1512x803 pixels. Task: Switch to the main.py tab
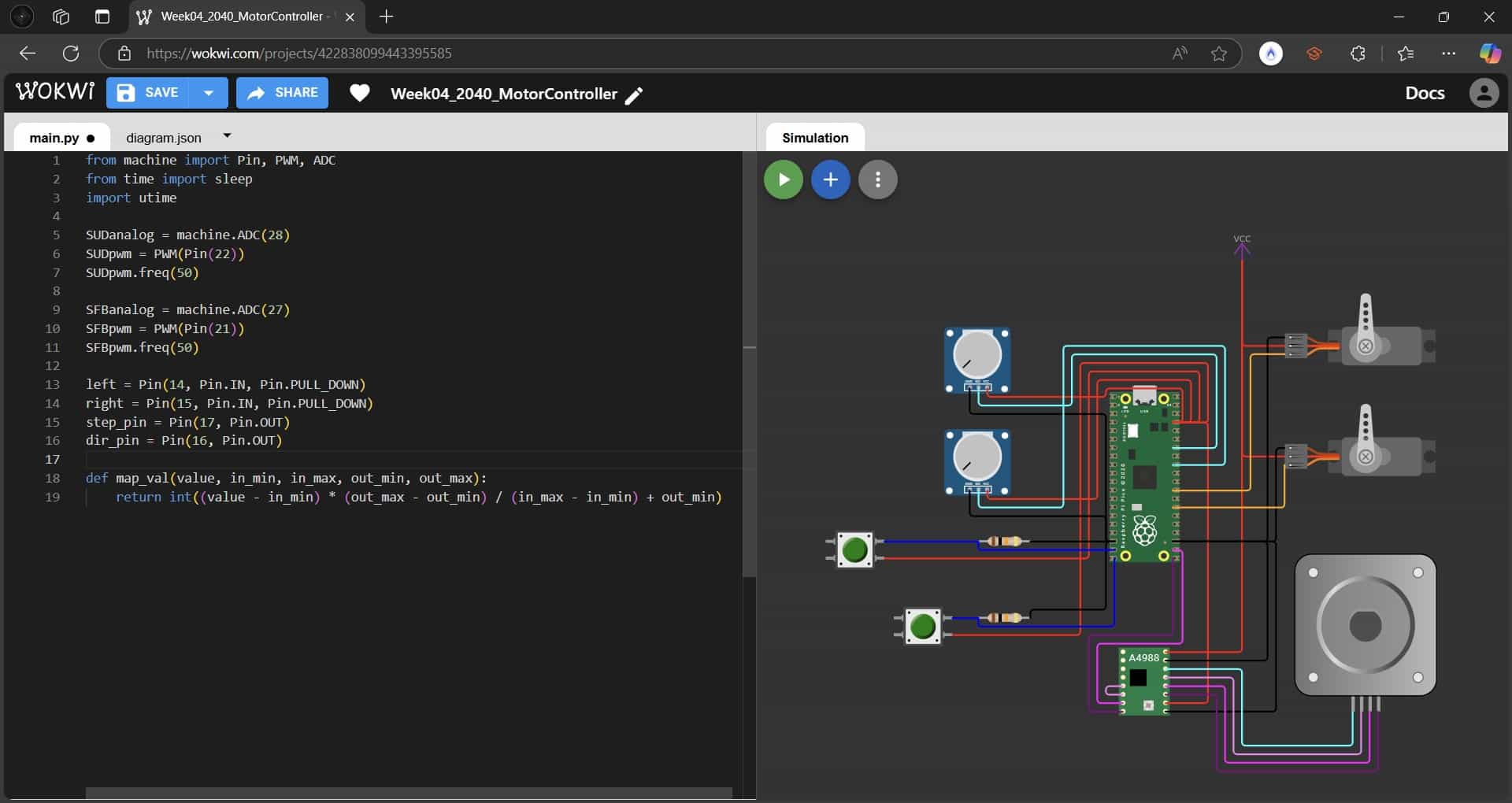point(61,138)
